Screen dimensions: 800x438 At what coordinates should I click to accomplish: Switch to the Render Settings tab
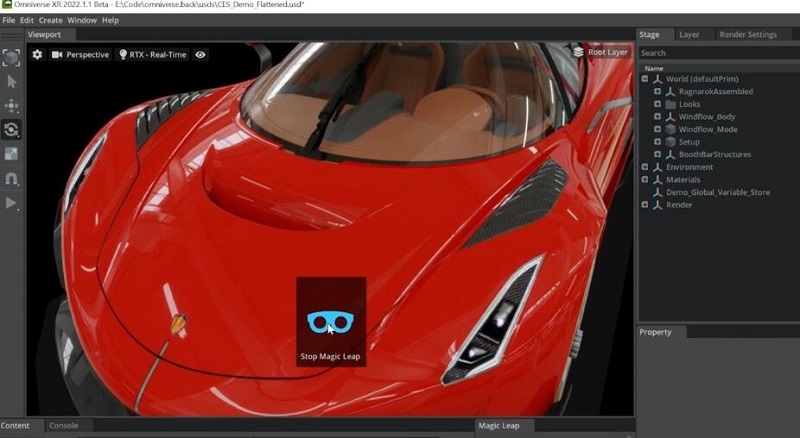click(747, 34)
